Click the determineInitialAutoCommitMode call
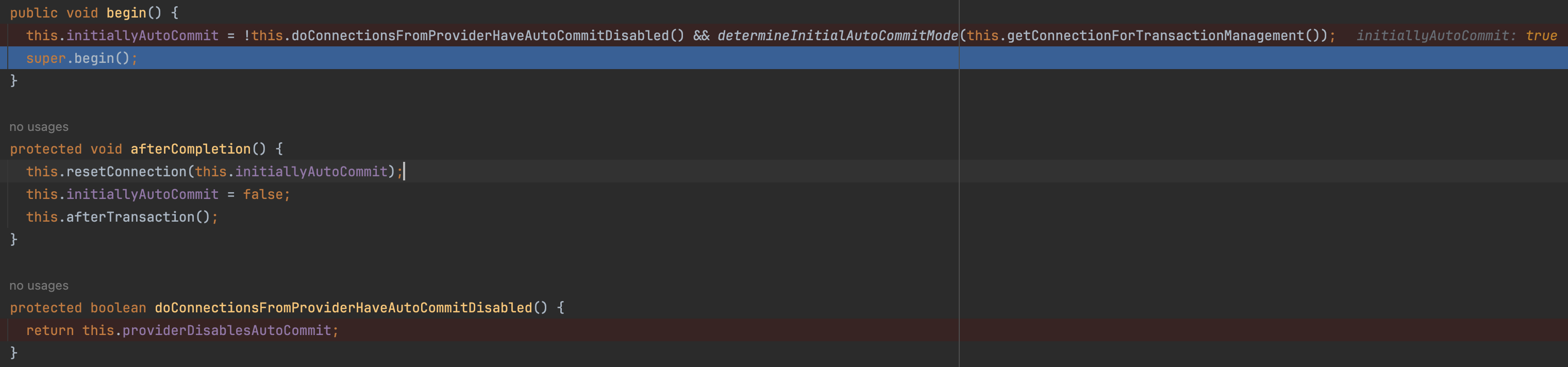Screen dimensions: 1568x367 point(838,35)
